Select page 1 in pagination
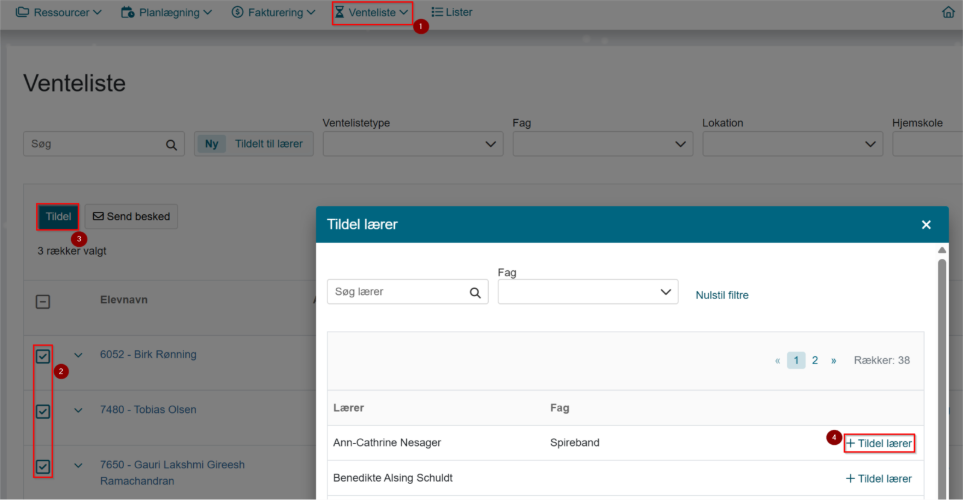This screenshot has height=501, width=963. click(x=796, y=360)
